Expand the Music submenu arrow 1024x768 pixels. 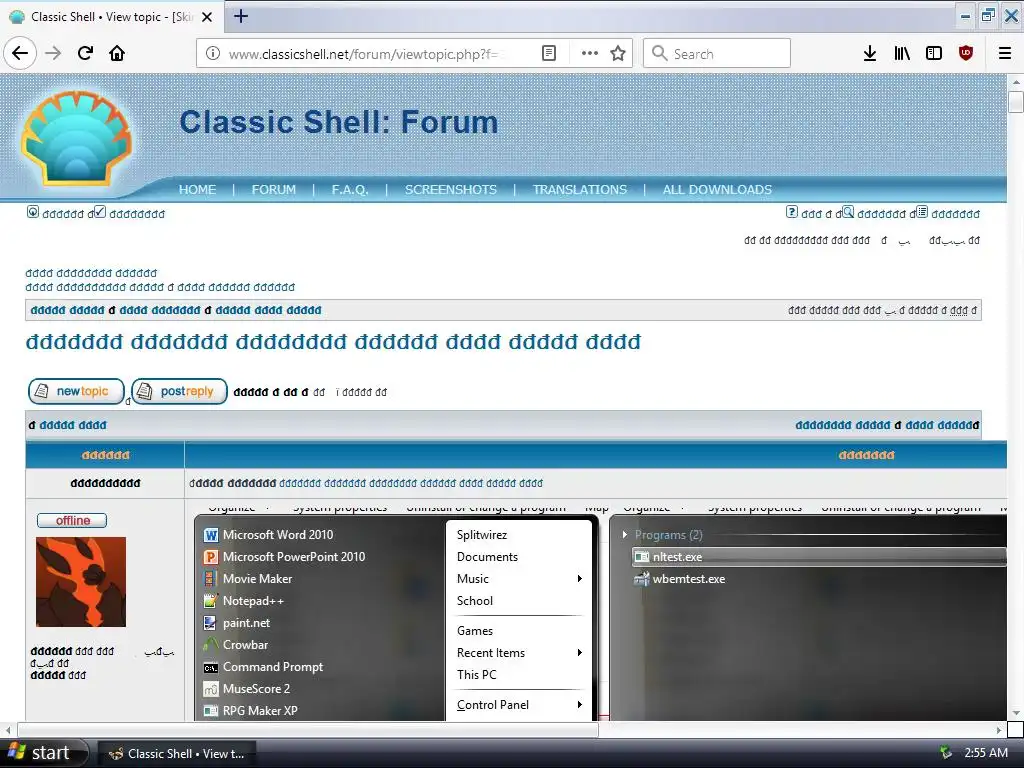(x=579, y=579)
